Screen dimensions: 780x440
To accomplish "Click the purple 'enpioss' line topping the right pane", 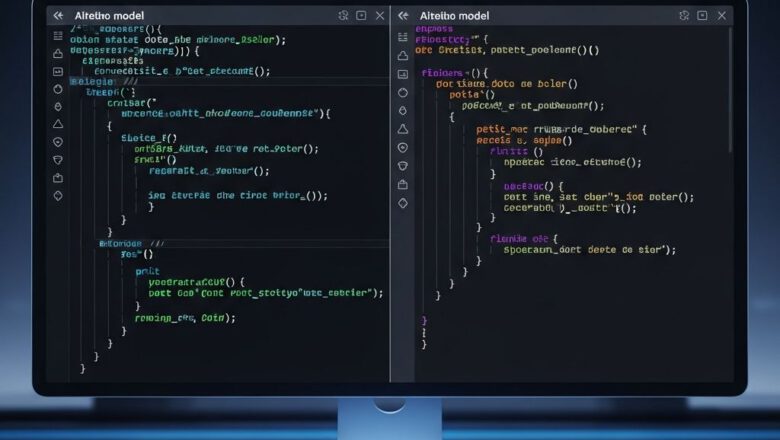I will (434, 29).
